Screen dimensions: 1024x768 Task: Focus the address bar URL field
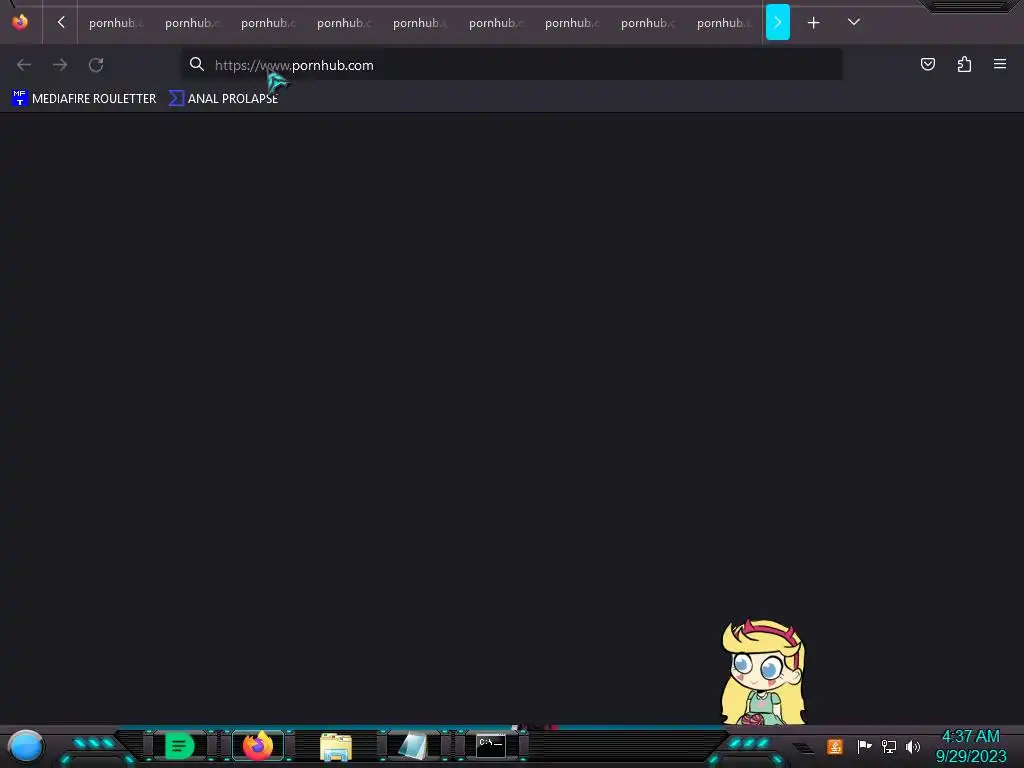(511, 65)
